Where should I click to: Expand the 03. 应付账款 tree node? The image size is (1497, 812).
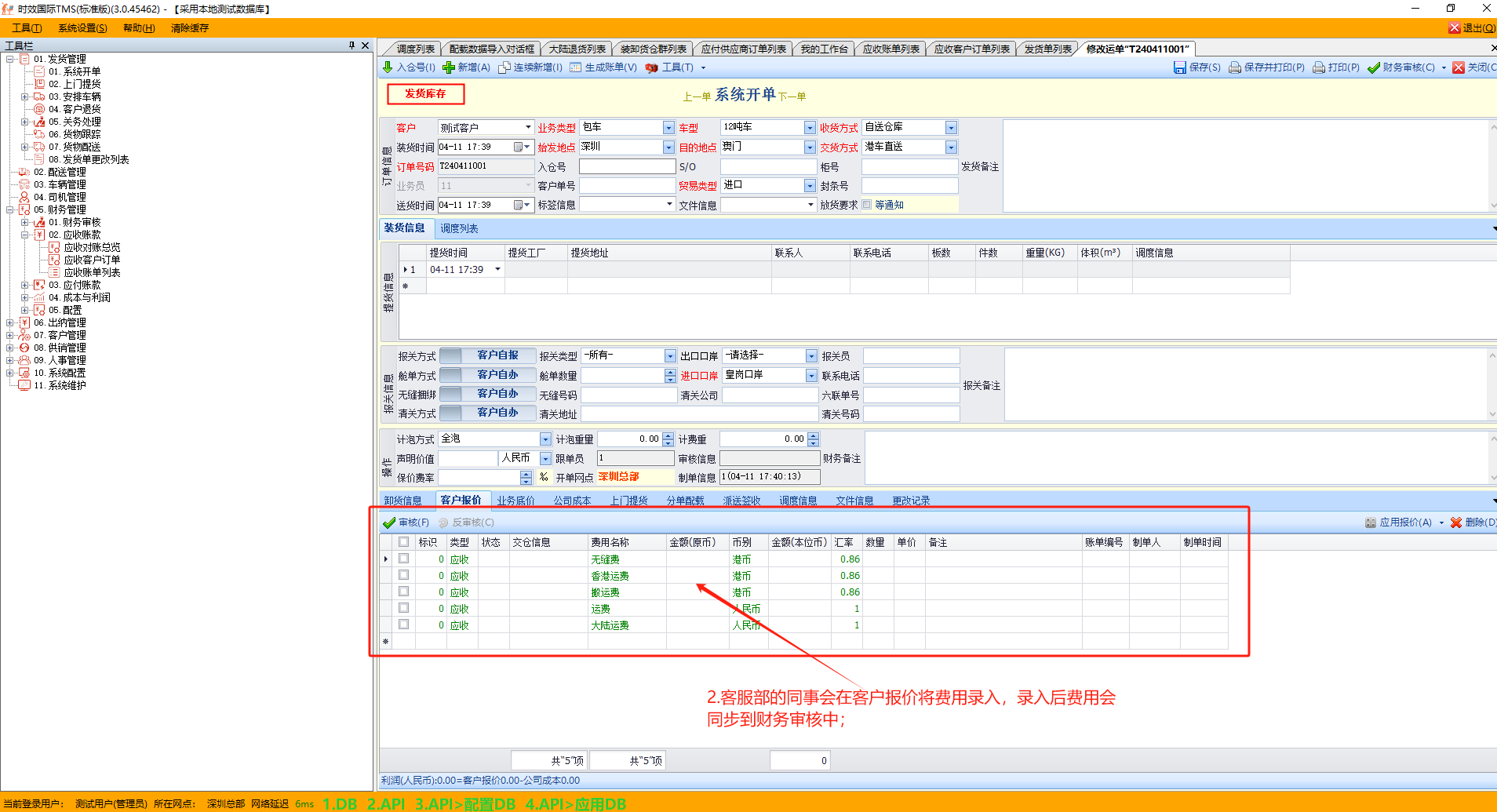25,285
